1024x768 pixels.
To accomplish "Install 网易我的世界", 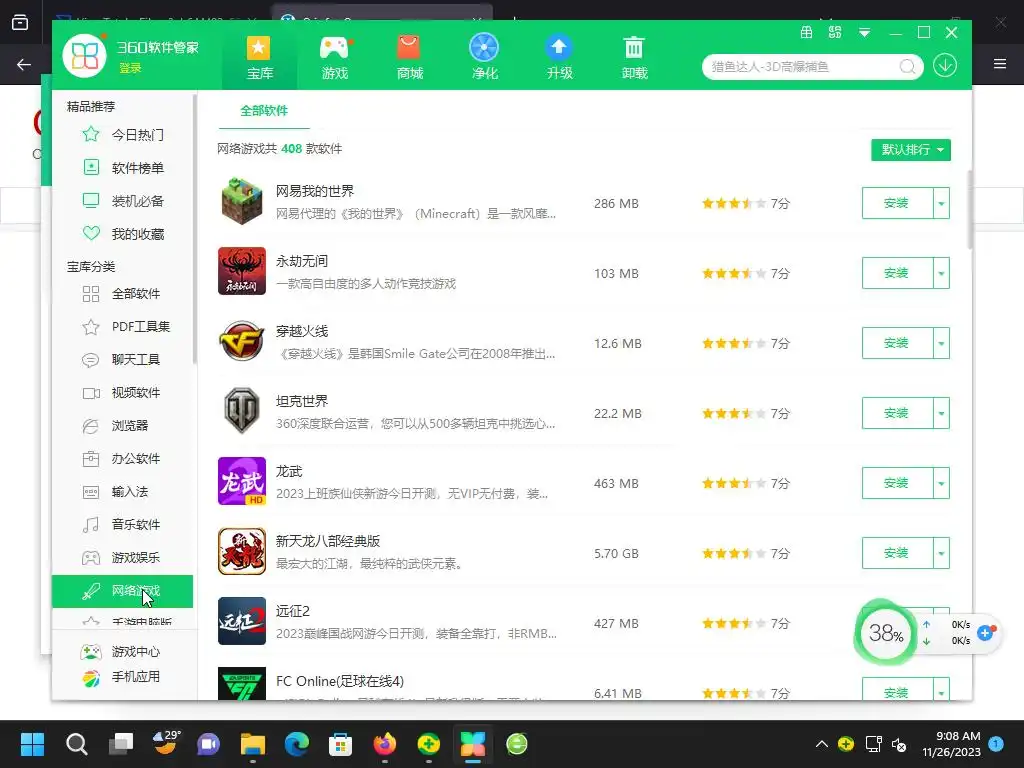I will point(897,203).
